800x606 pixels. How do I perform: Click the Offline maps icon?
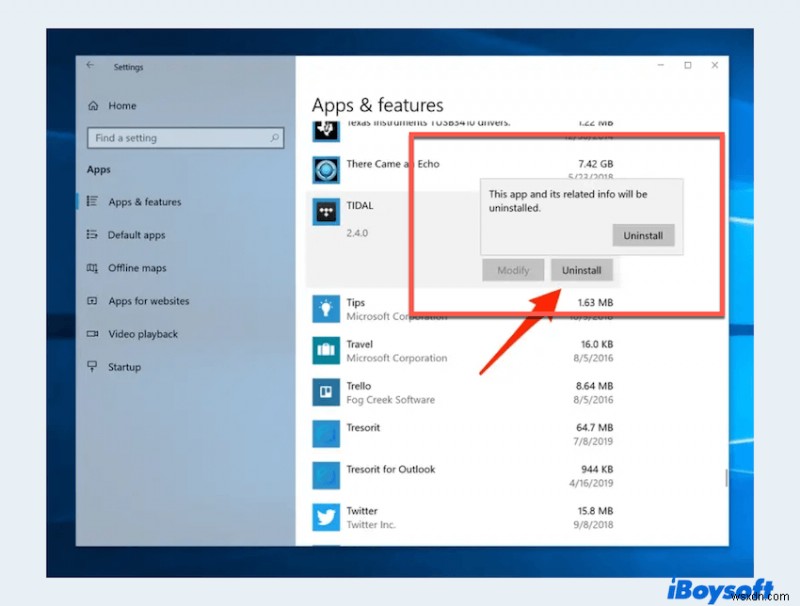(x=92, y=268)
